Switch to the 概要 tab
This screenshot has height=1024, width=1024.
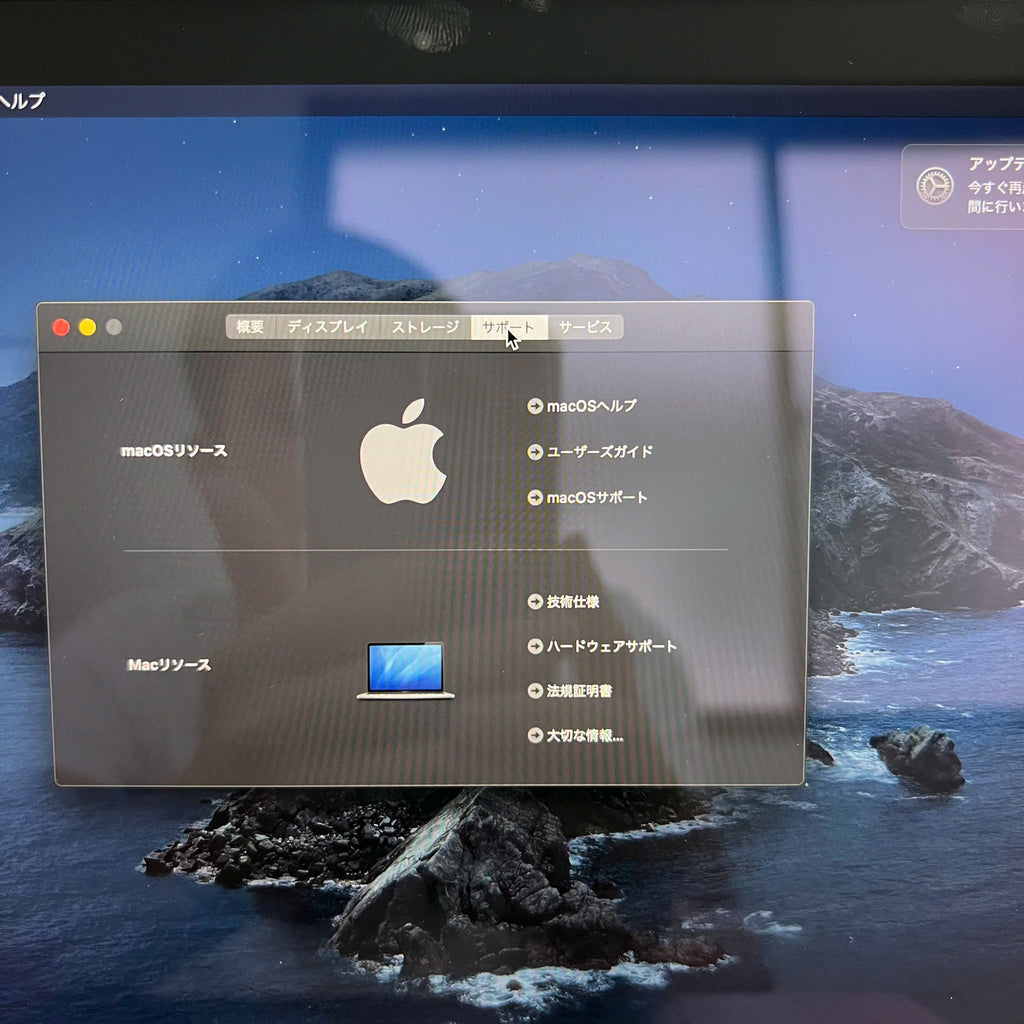[x=251, y=327]
